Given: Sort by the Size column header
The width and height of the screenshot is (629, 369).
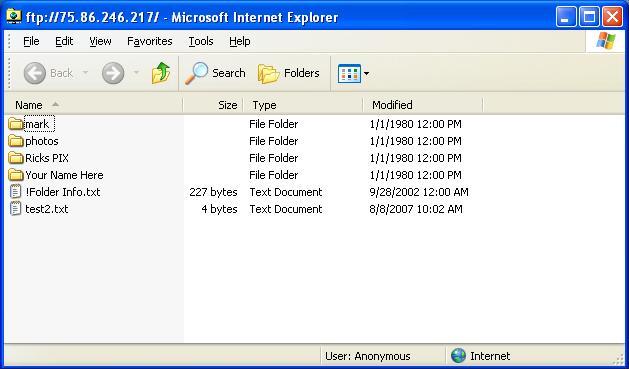Looking at the screenshot, I should pos(213,105).
